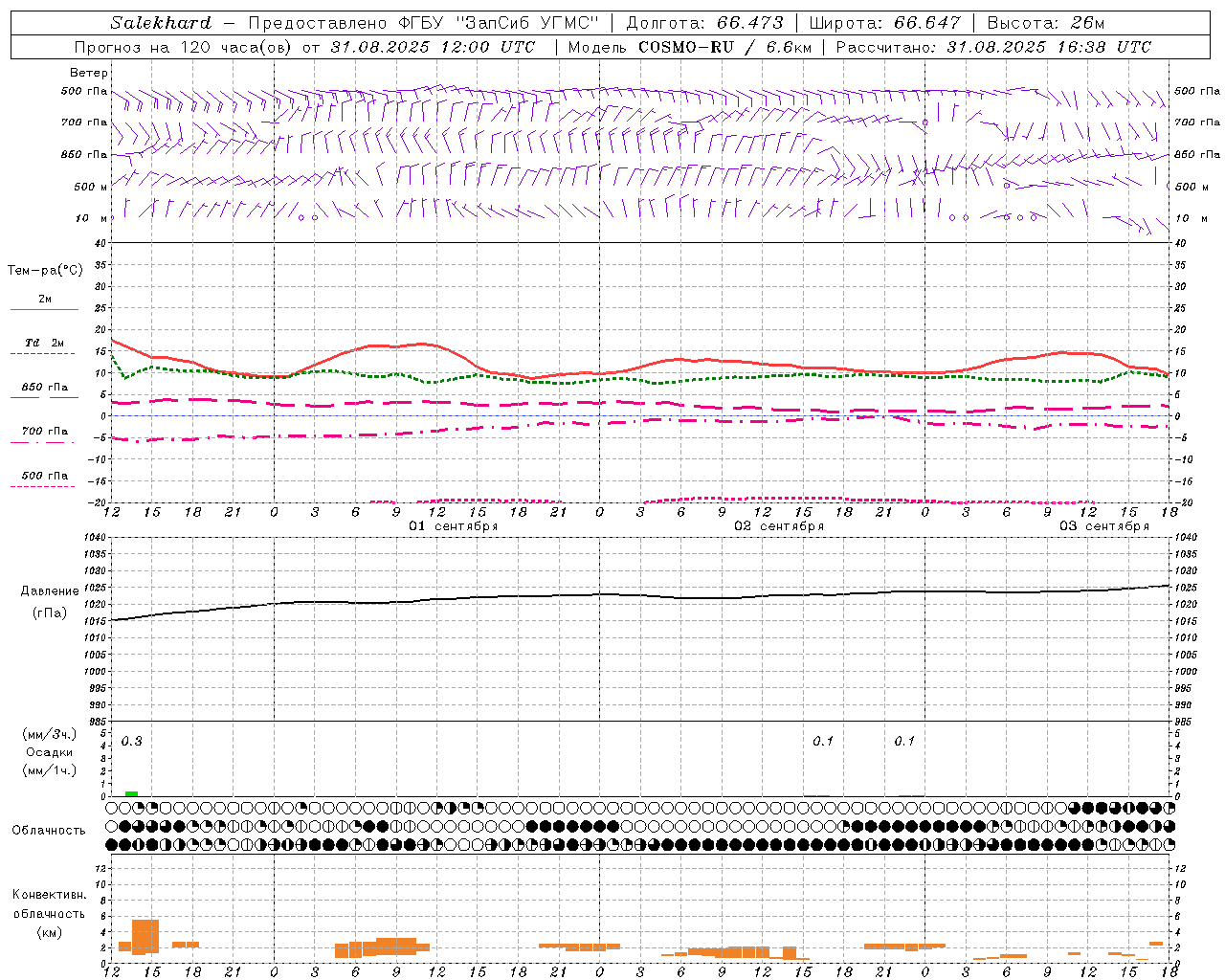Select the Давление pressure panel label
Image resolution: width=1225 pixels, height=980 pixels.
(x=50, y=591)
